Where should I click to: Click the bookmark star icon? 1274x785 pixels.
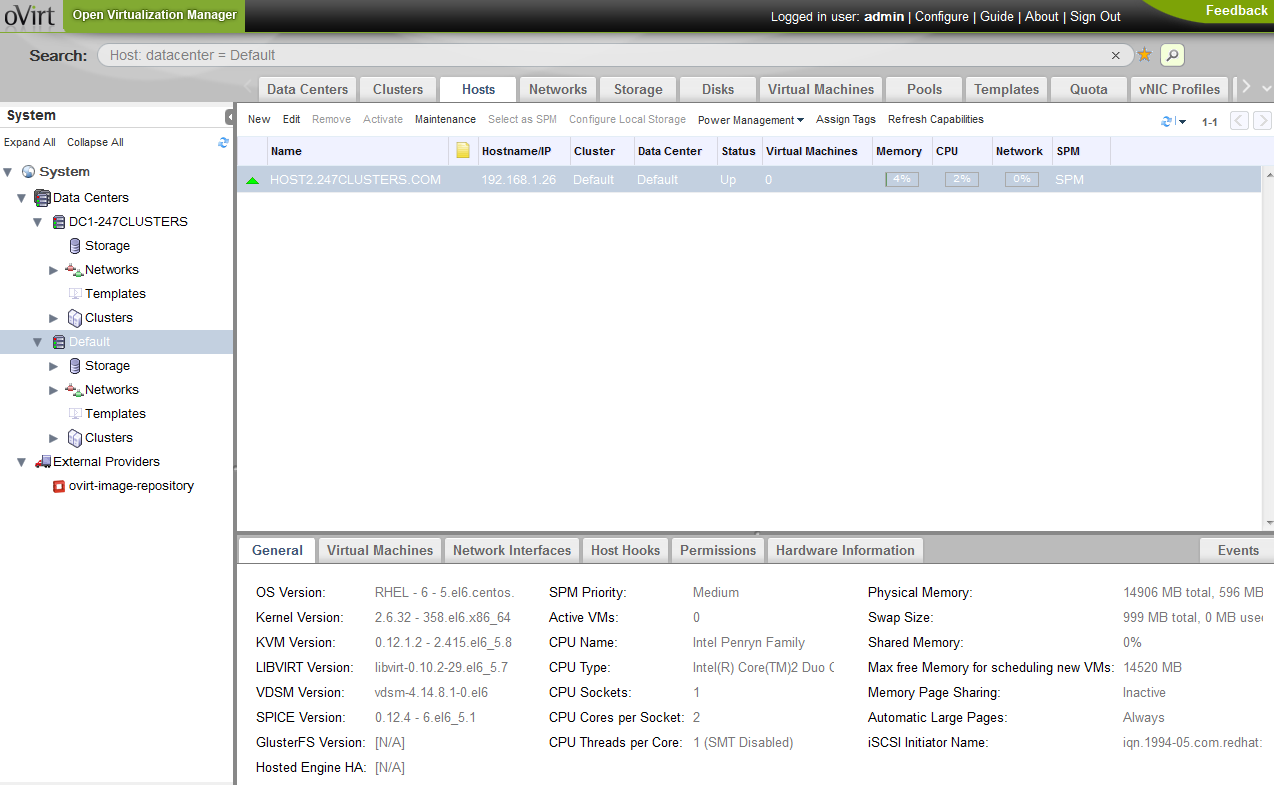pos(1144,55)
